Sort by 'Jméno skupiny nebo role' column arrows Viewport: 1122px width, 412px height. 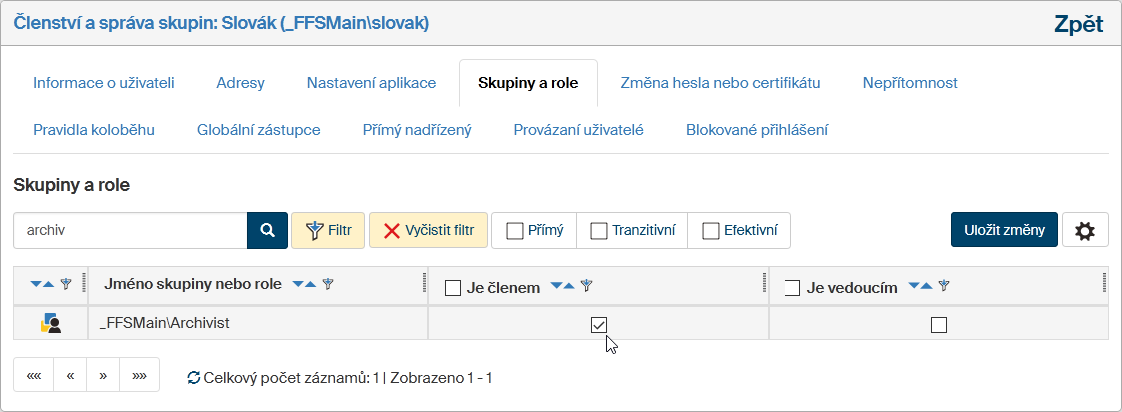(304, 284)
